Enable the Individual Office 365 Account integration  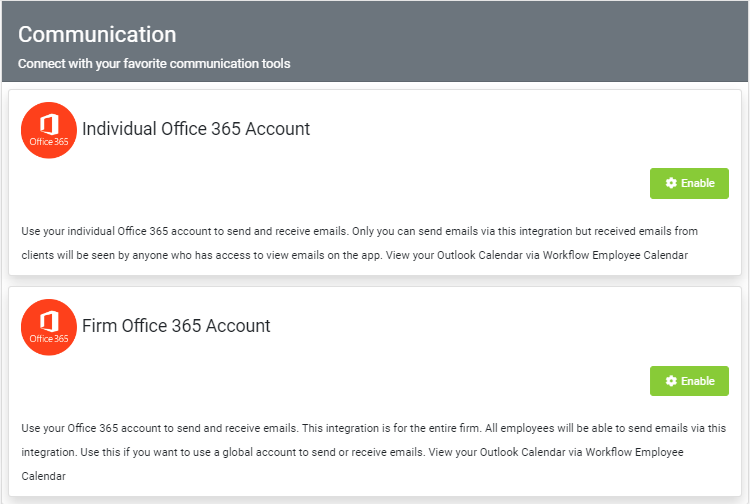coord(689,183)
